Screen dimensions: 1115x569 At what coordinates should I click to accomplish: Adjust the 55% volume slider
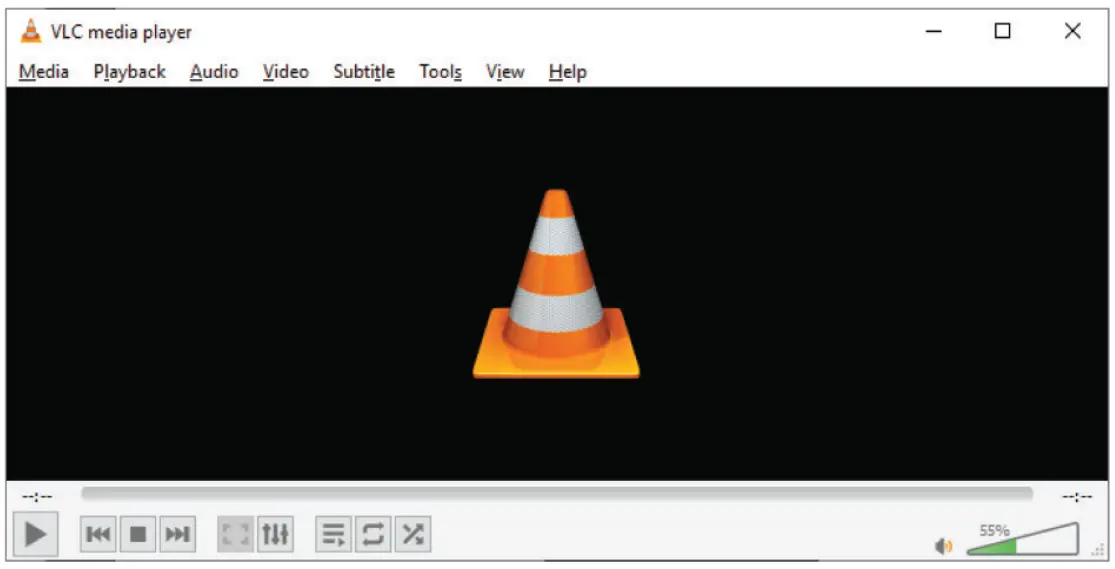[x=1023, y=539]
